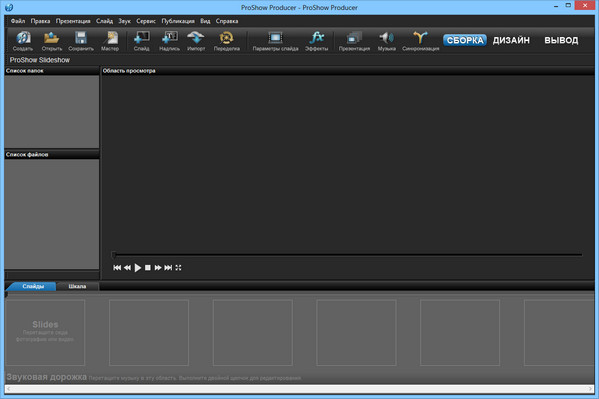Click the Синхронизация toolbar icon
Image resolution: width=599 pixels, height=399 pixels.
coord(420,41)
